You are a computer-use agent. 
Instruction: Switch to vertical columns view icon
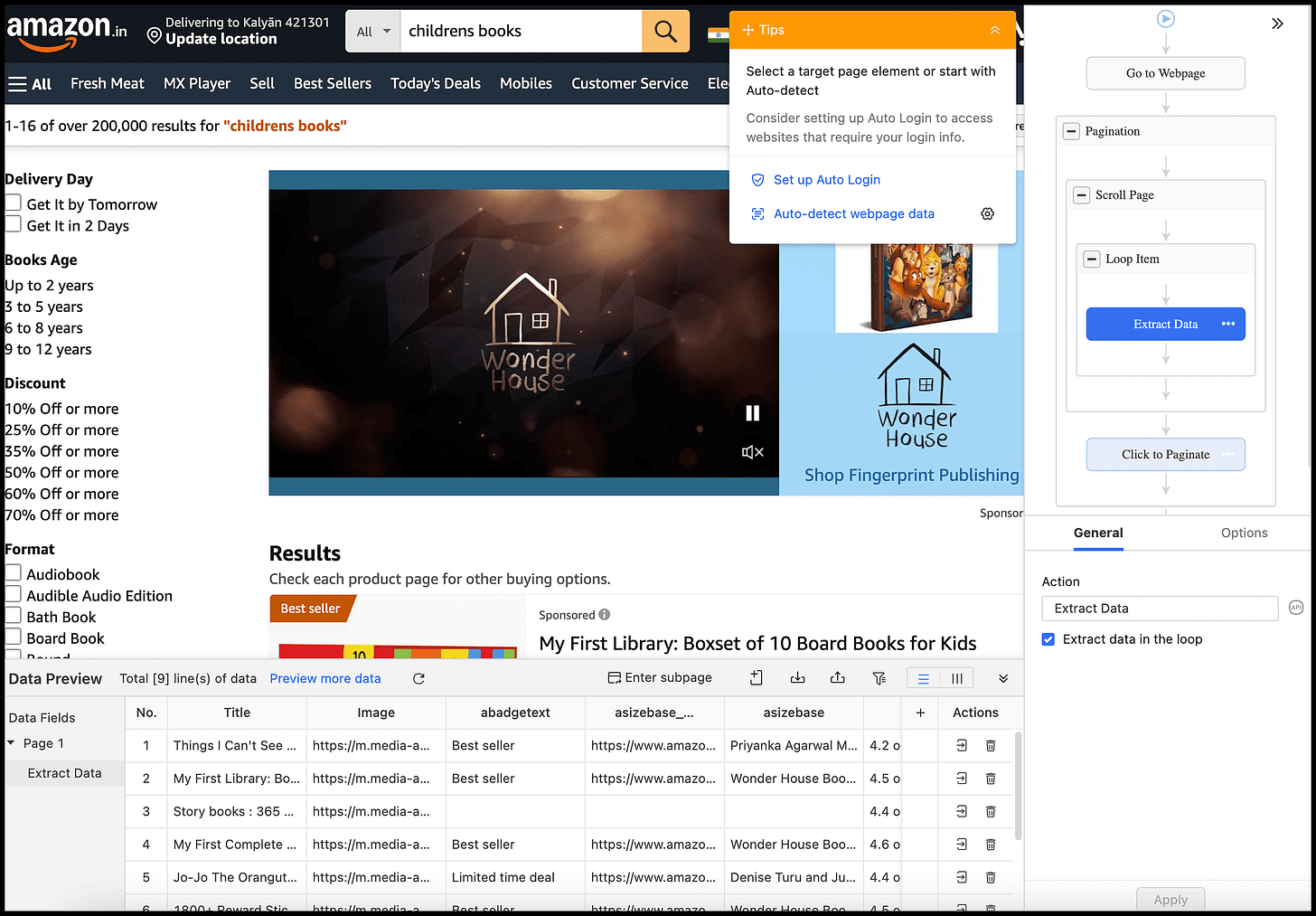[957, 678]
